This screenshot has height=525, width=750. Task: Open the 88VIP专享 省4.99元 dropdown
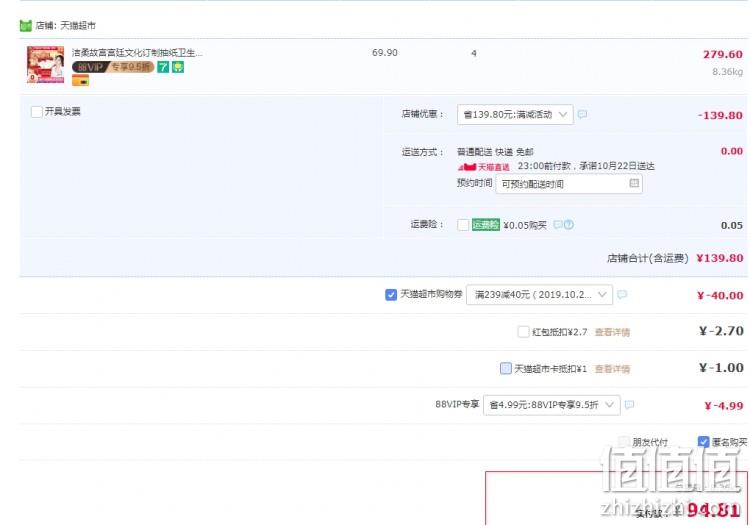(551, 405)
